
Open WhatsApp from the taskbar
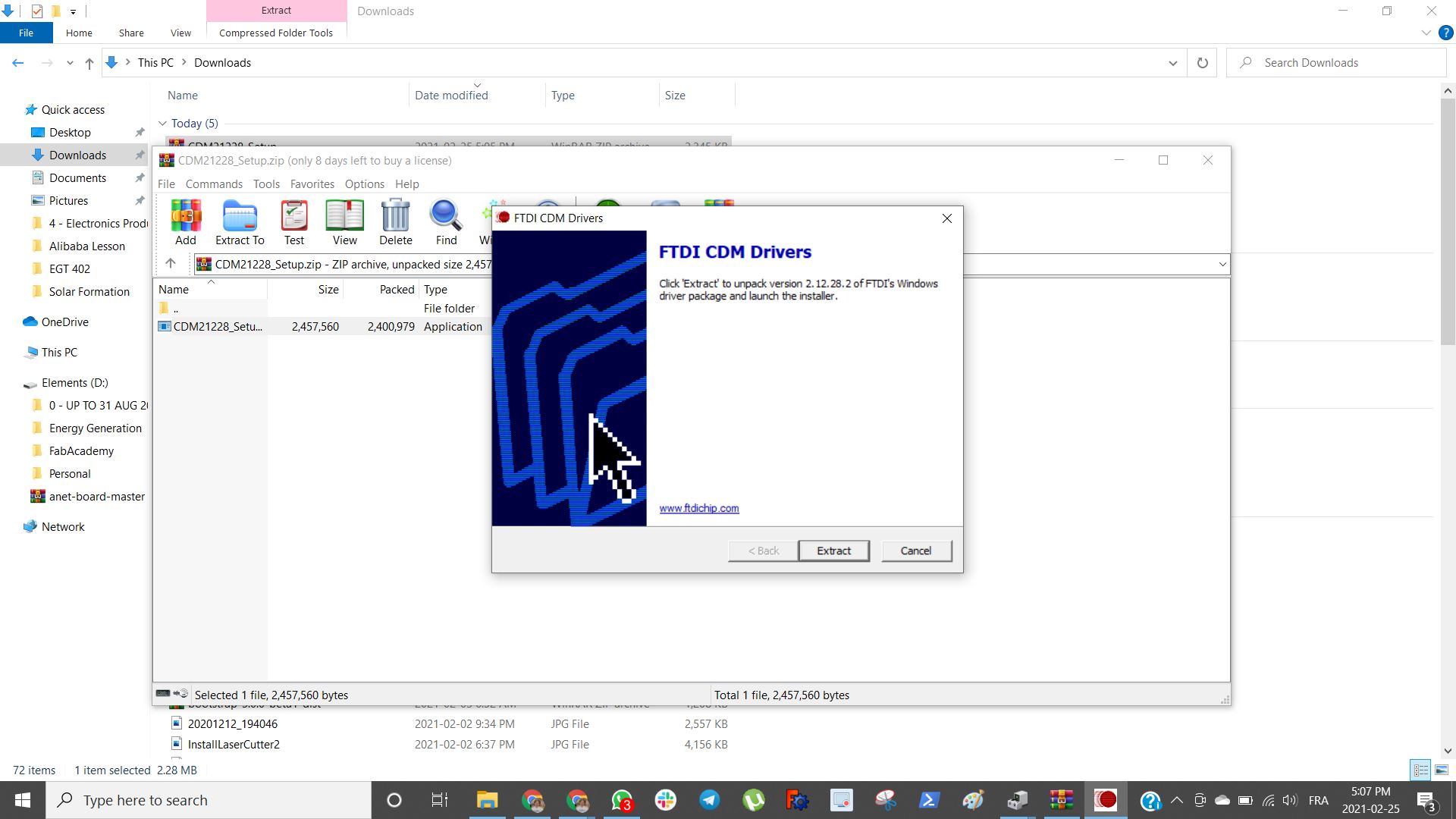pos(622,800)
